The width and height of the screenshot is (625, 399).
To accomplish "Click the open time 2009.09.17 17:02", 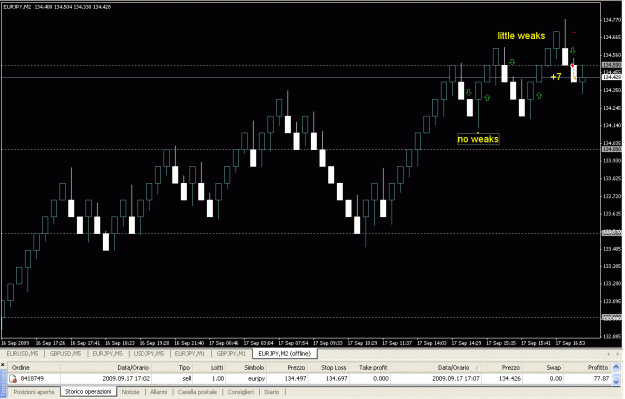I will pyautogui.click(x=126, y=379).
